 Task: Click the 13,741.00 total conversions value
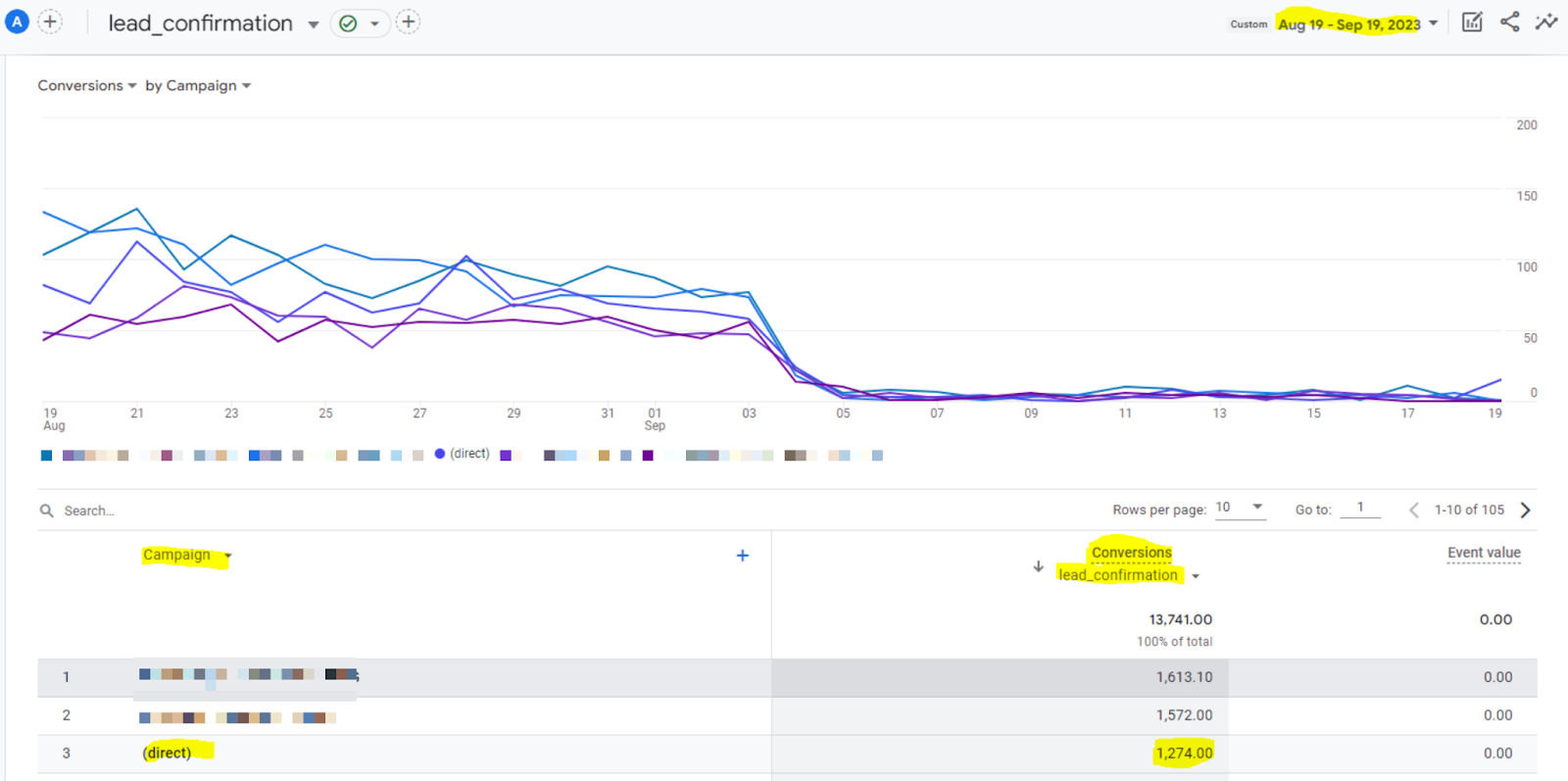coord(1180,619)
